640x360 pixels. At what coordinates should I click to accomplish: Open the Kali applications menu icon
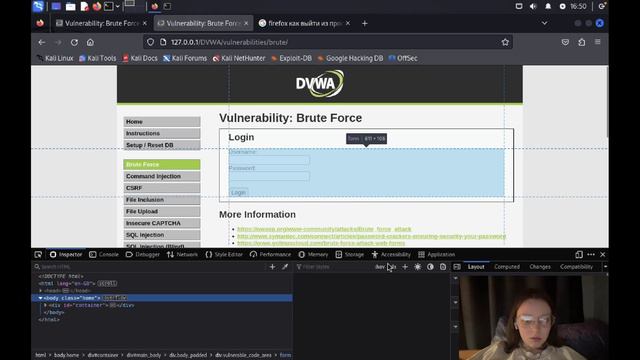point(38,6)
